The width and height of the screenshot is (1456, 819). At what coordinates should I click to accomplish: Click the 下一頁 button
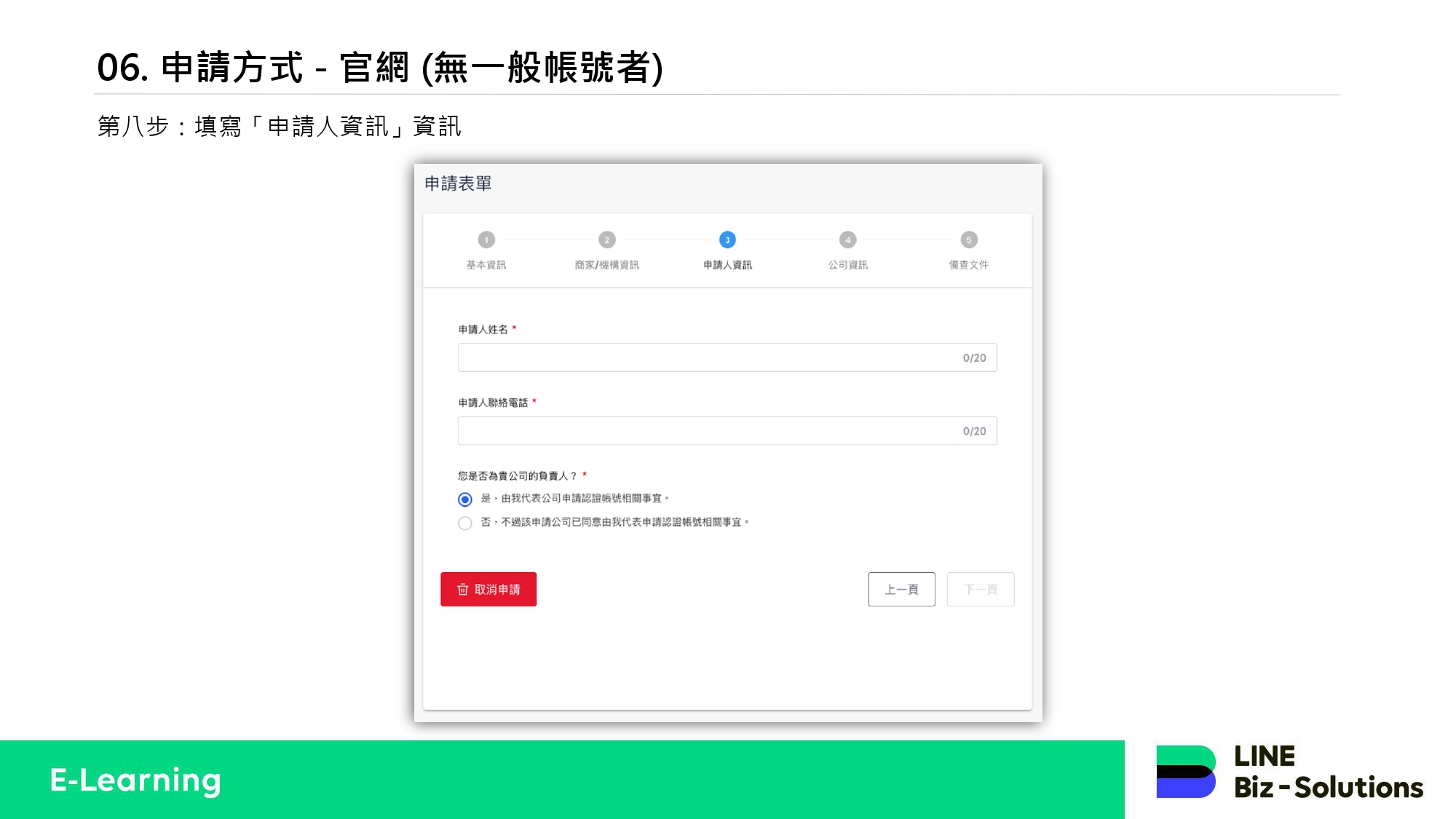[980, 589]
